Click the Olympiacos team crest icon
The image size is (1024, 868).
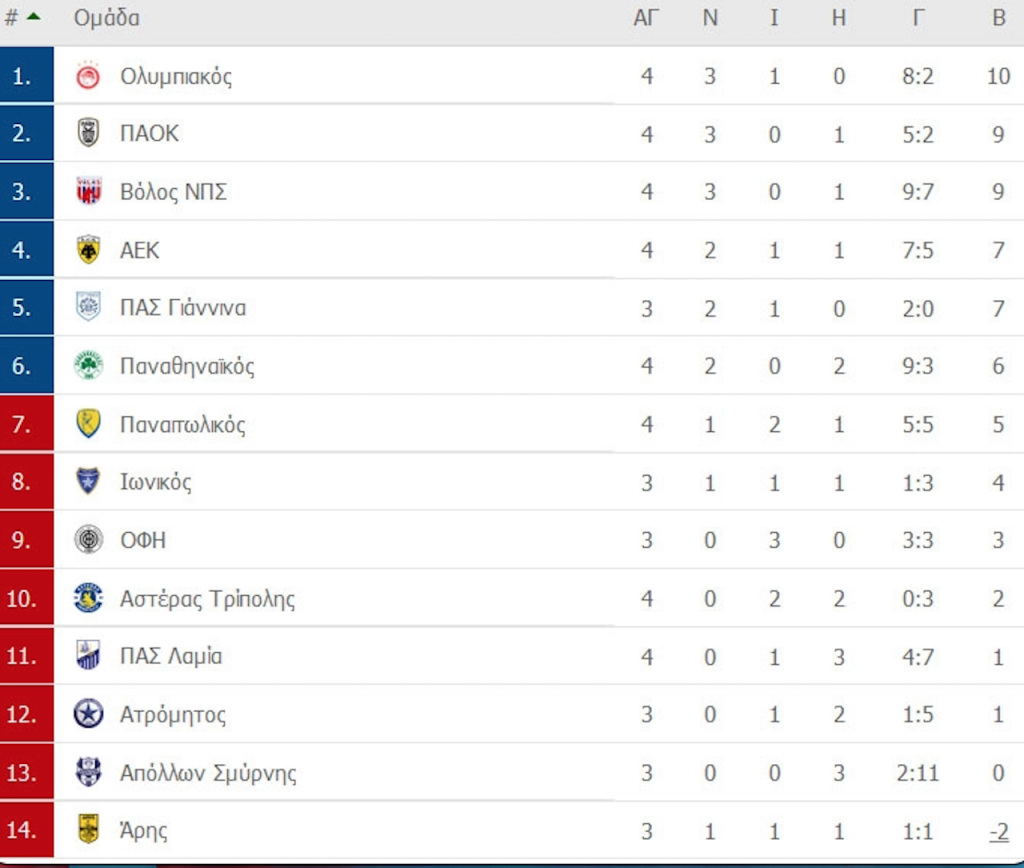(x=89, y=76)
